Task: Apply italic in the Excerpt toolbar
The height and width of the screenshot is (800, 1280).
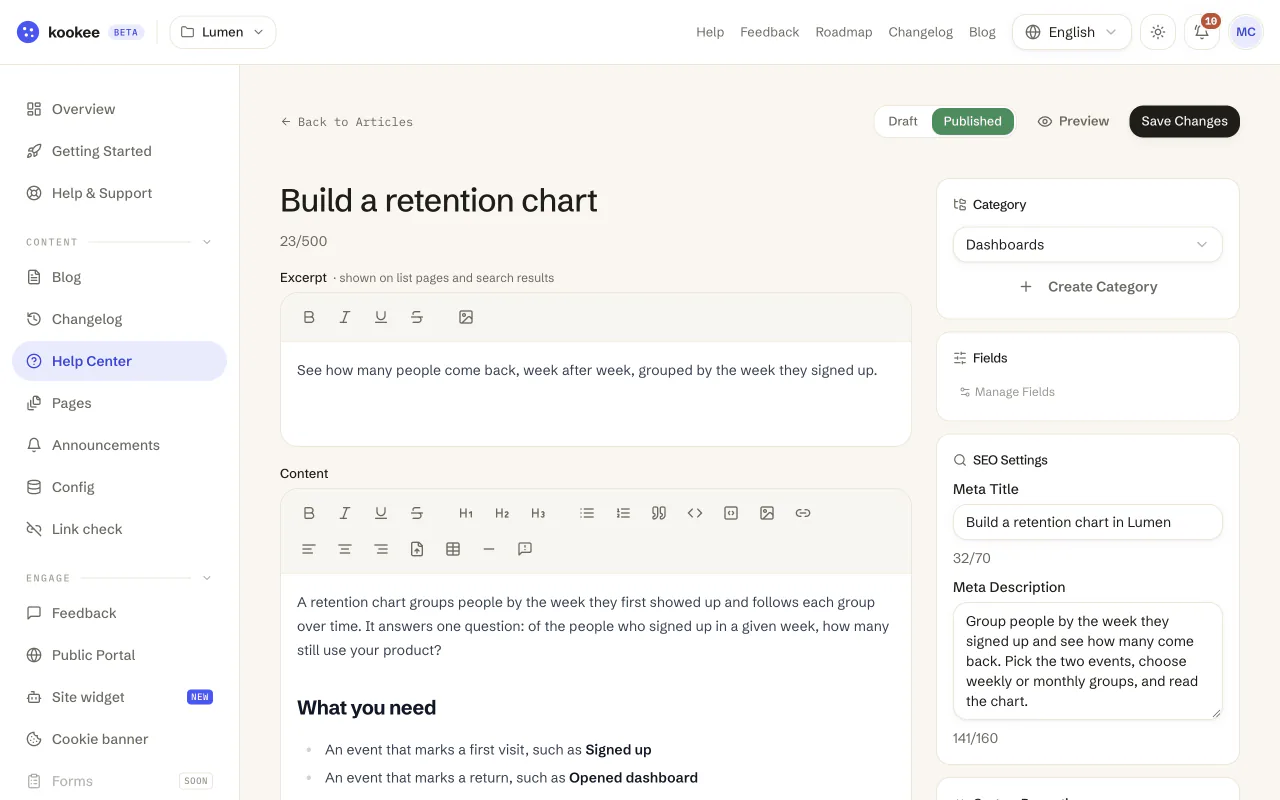Action: [345, 317]
